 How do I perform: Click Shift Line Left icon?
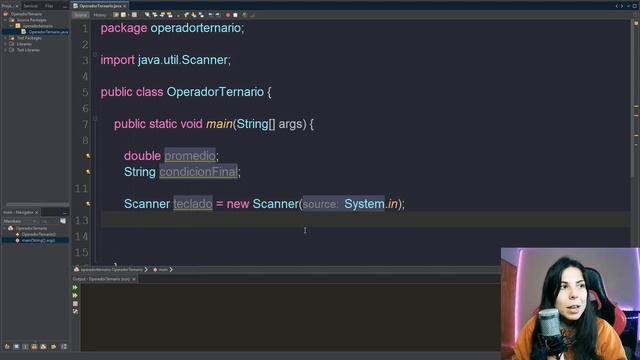[210, 15]
